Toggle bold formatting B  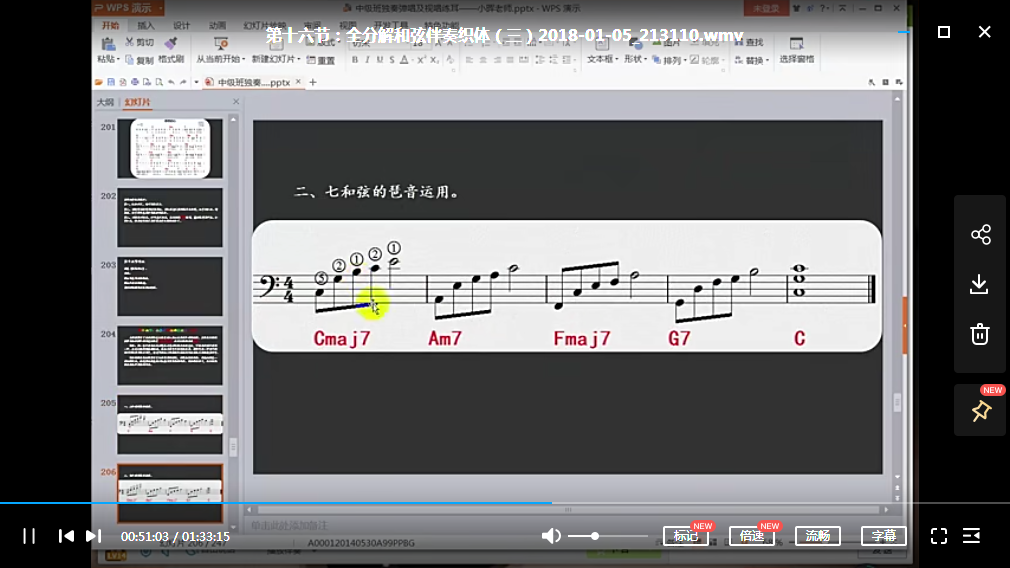[354, 60]
